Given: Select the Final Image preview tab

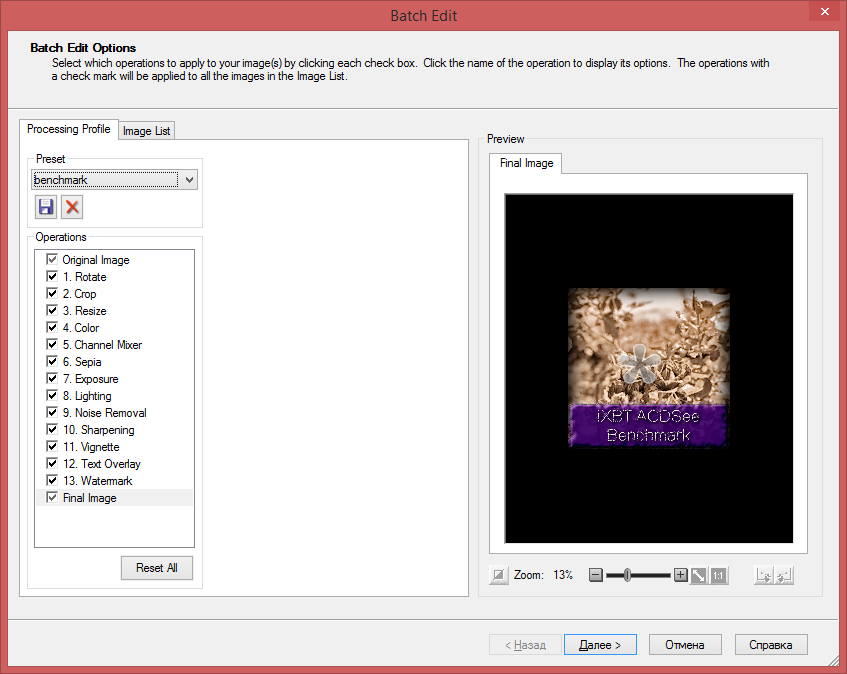Looking at the screenshot, I should click(x=526, y=163).
